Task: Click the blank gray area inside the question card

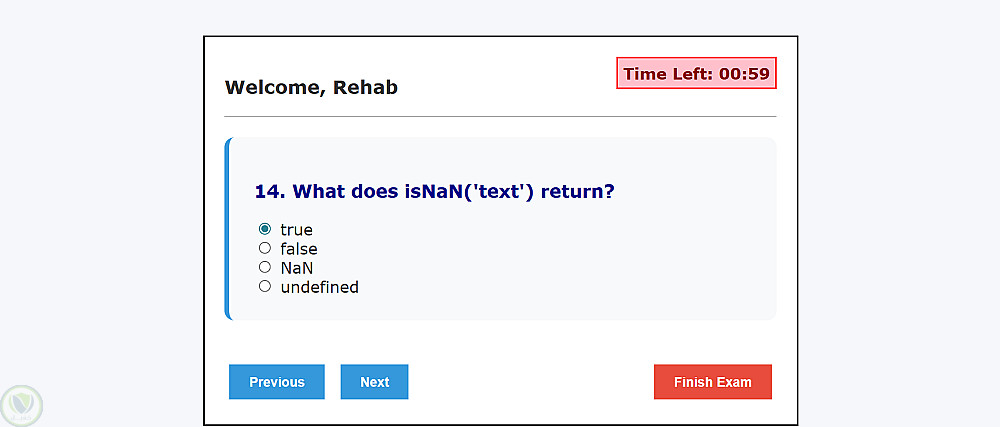Action: [x=600, y=260]
